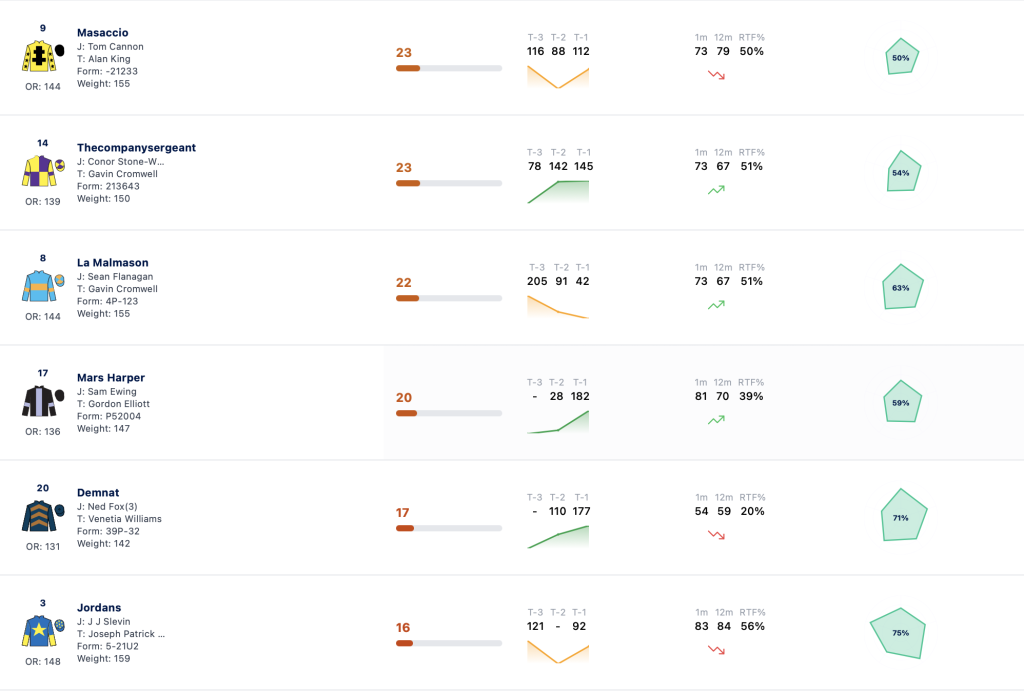Click Jordans' blue silks with yellow star

coord(44,630)
